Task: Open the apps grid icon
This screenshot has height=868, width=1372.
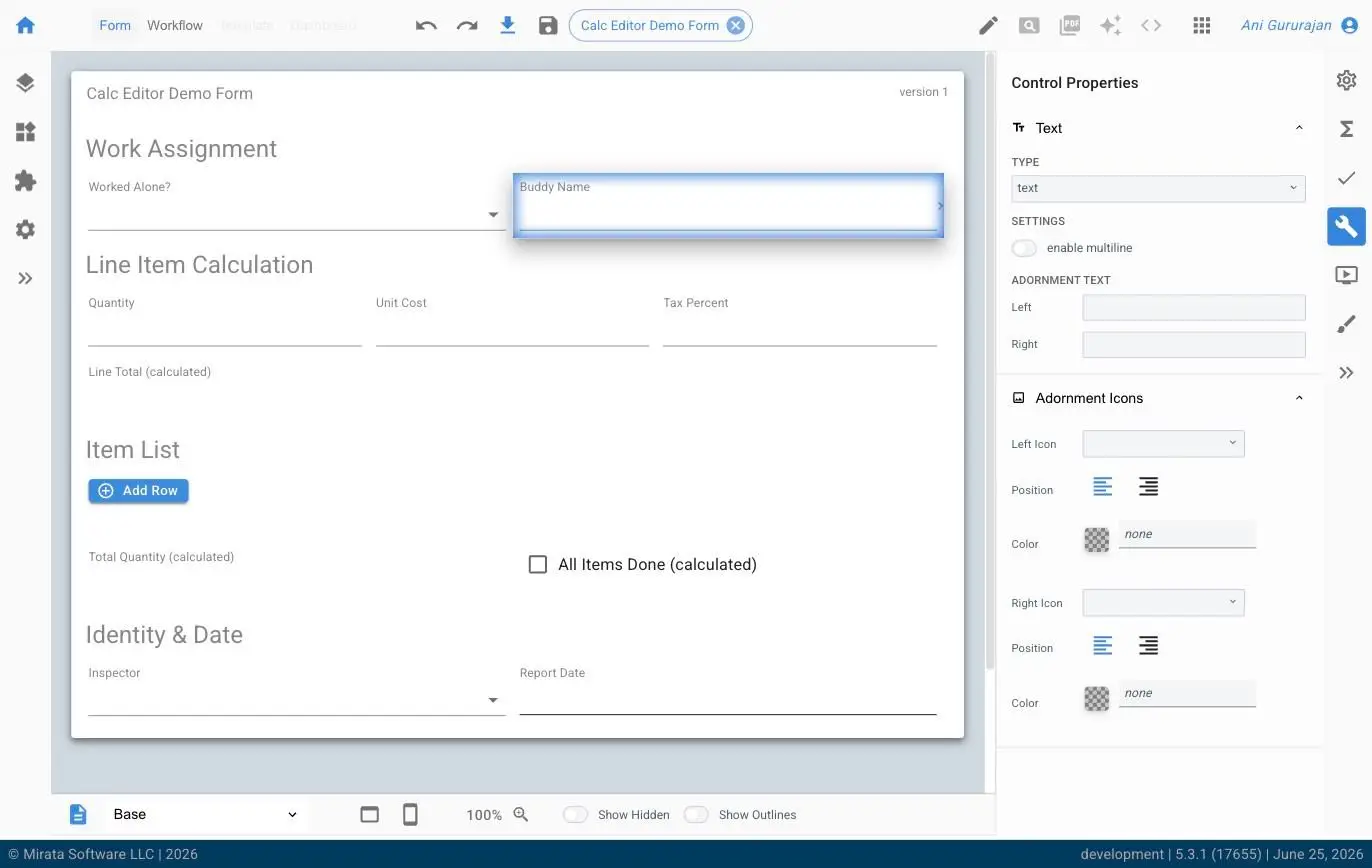Action: tap(1202, 25)
